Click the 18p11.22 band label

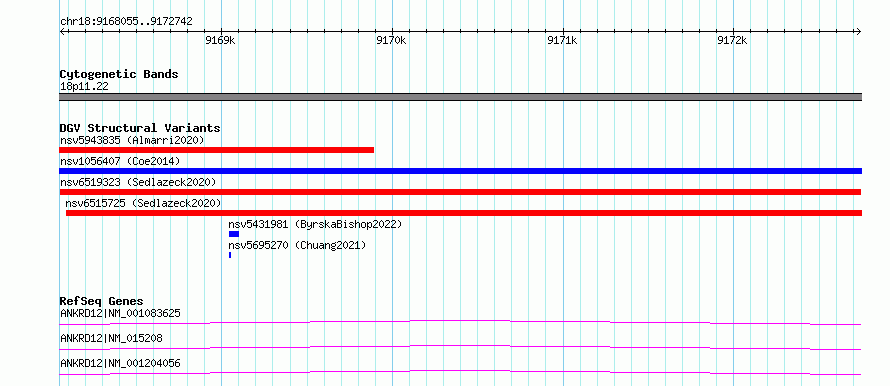tap(84, 87)
